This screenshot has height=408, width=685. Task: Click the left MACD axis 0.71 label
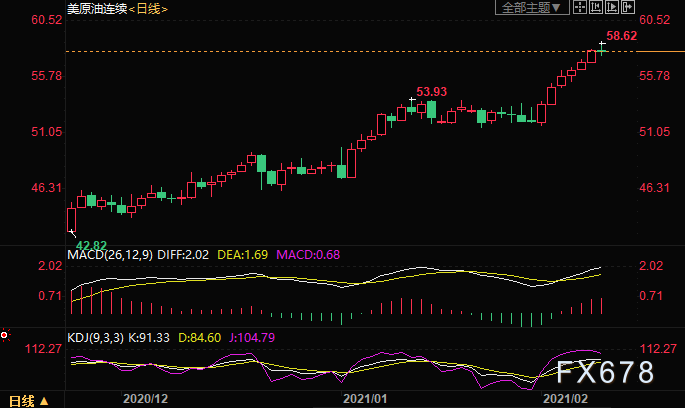tap(50, 296)
